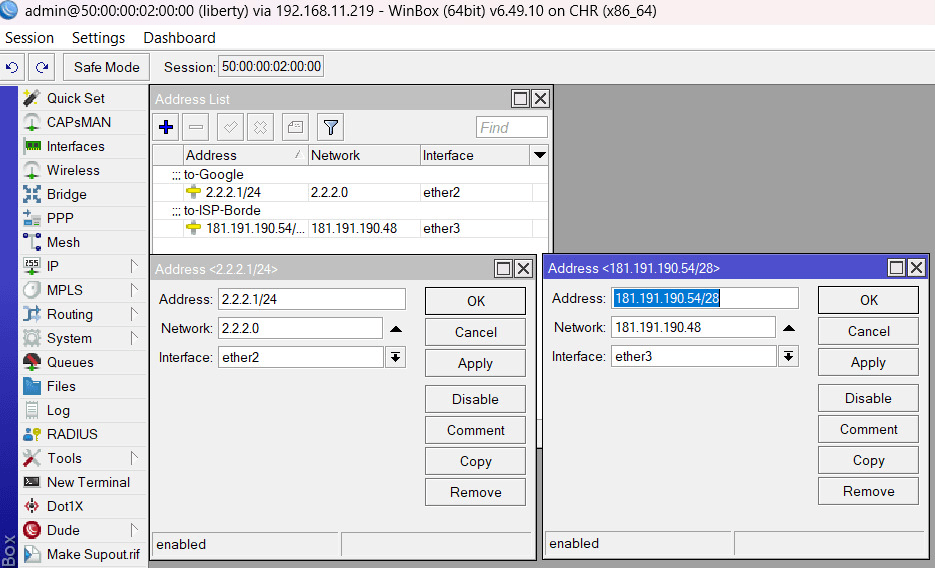Open Wireless in the sidebar

[x=83, y=170]
